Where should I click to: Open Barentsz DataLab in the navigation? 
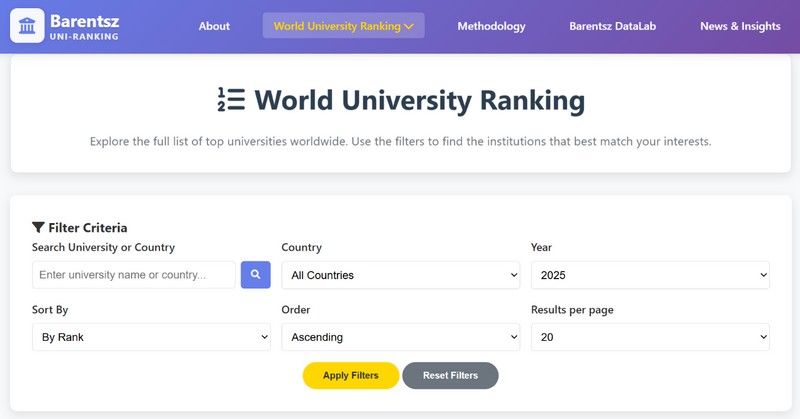coord(613,26)
